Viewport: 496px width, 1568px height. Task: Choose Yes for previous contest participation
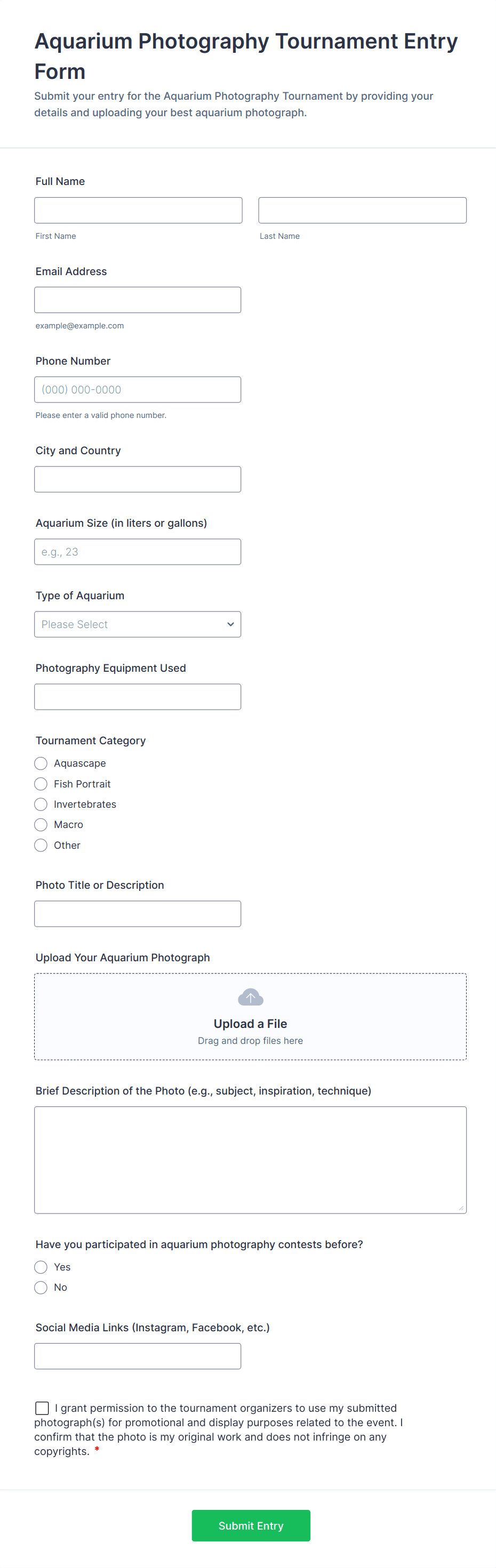click(41, 1267)
